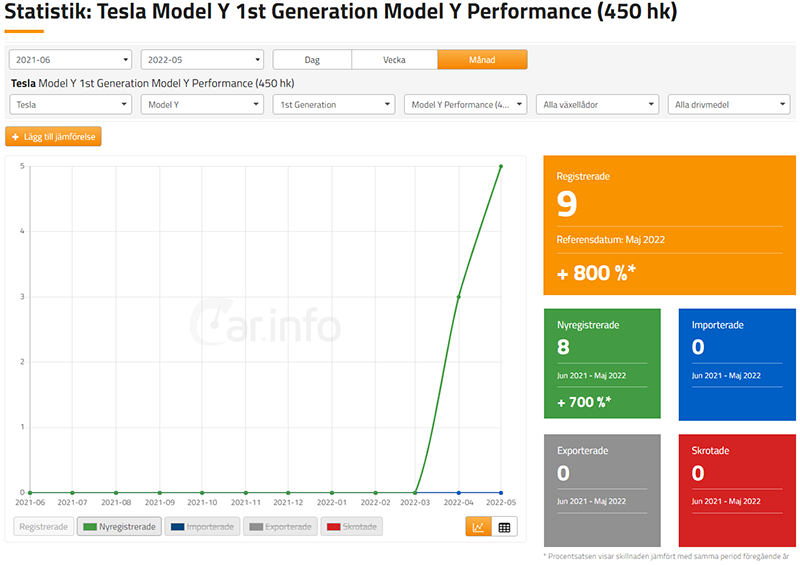
Task: Click the green Nyregistrerade color swatch
Action: [90, 527]
